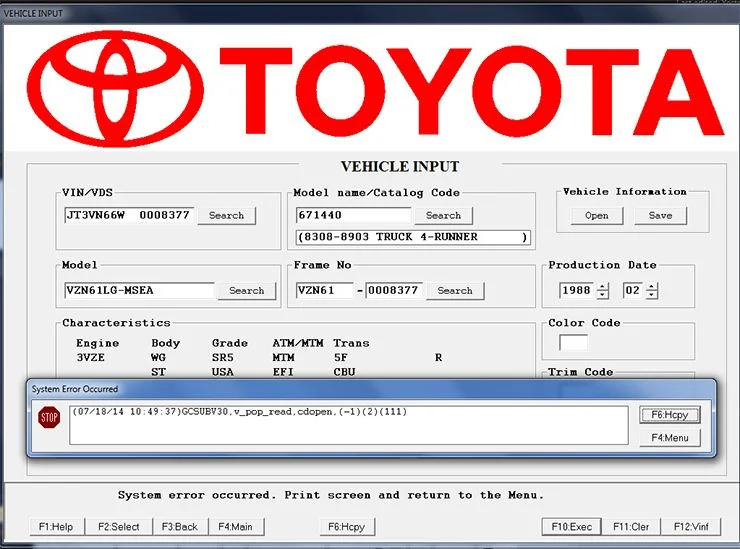Click the empty Color Code field
740x549 pixels.
[573, 343]
